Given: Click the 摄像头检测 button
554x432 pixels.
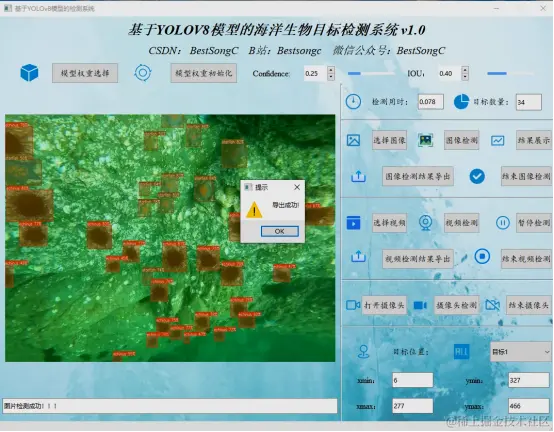Looking at the screenshot, I should (x=456, y=305).
